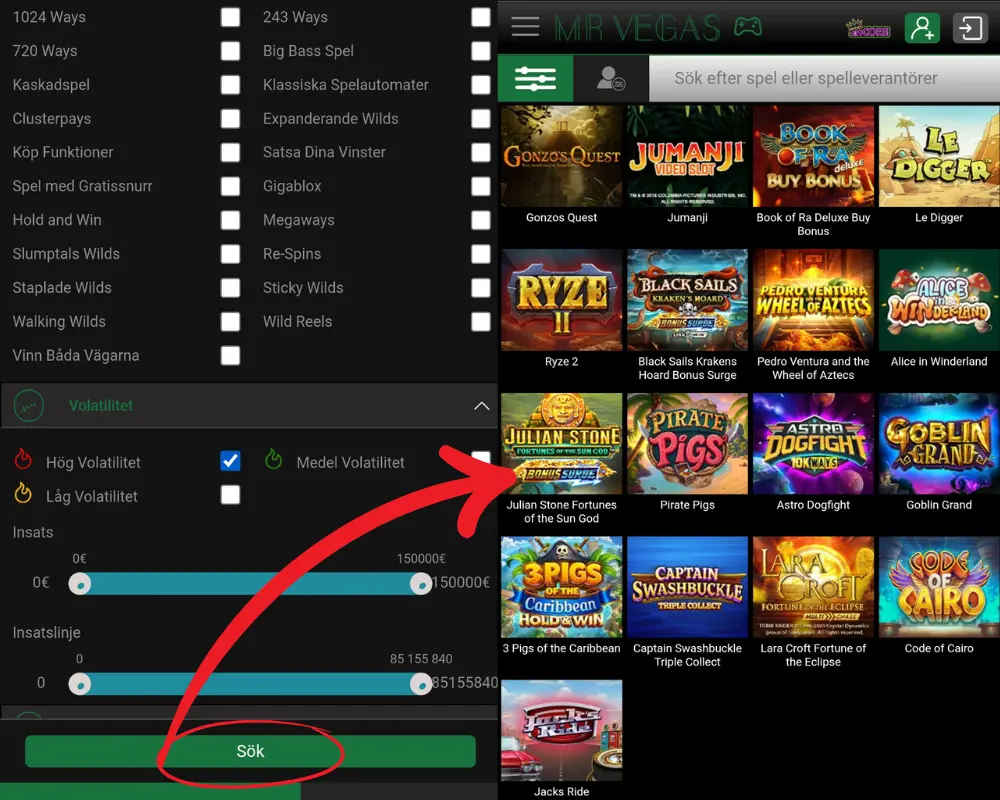Open the Gonzos Quest game thumbnail
Viewport: 1000px width, 800px height.
tap(561, 156)
